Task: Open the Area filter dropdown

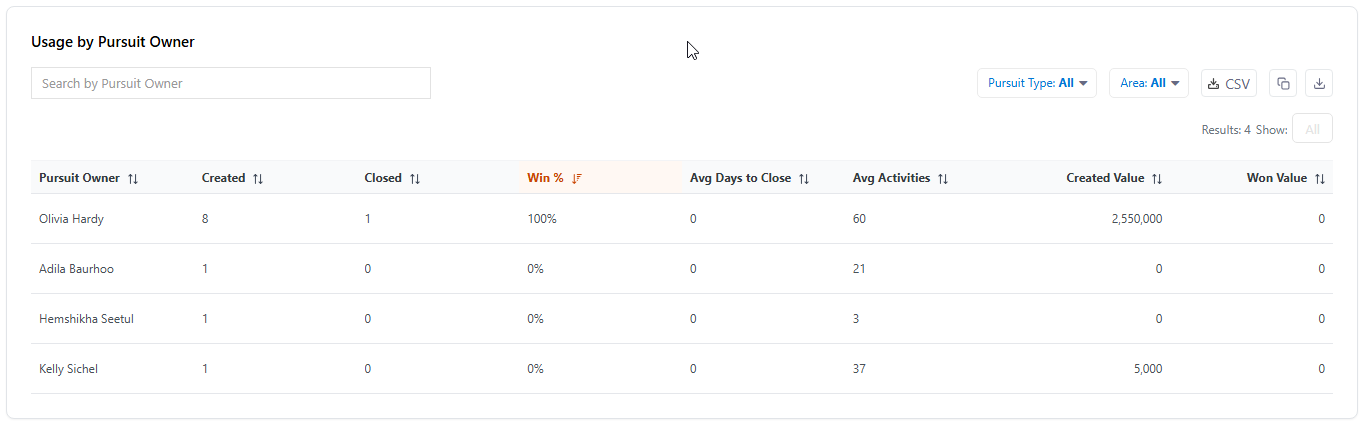Action: click(x=1149, y=83)
